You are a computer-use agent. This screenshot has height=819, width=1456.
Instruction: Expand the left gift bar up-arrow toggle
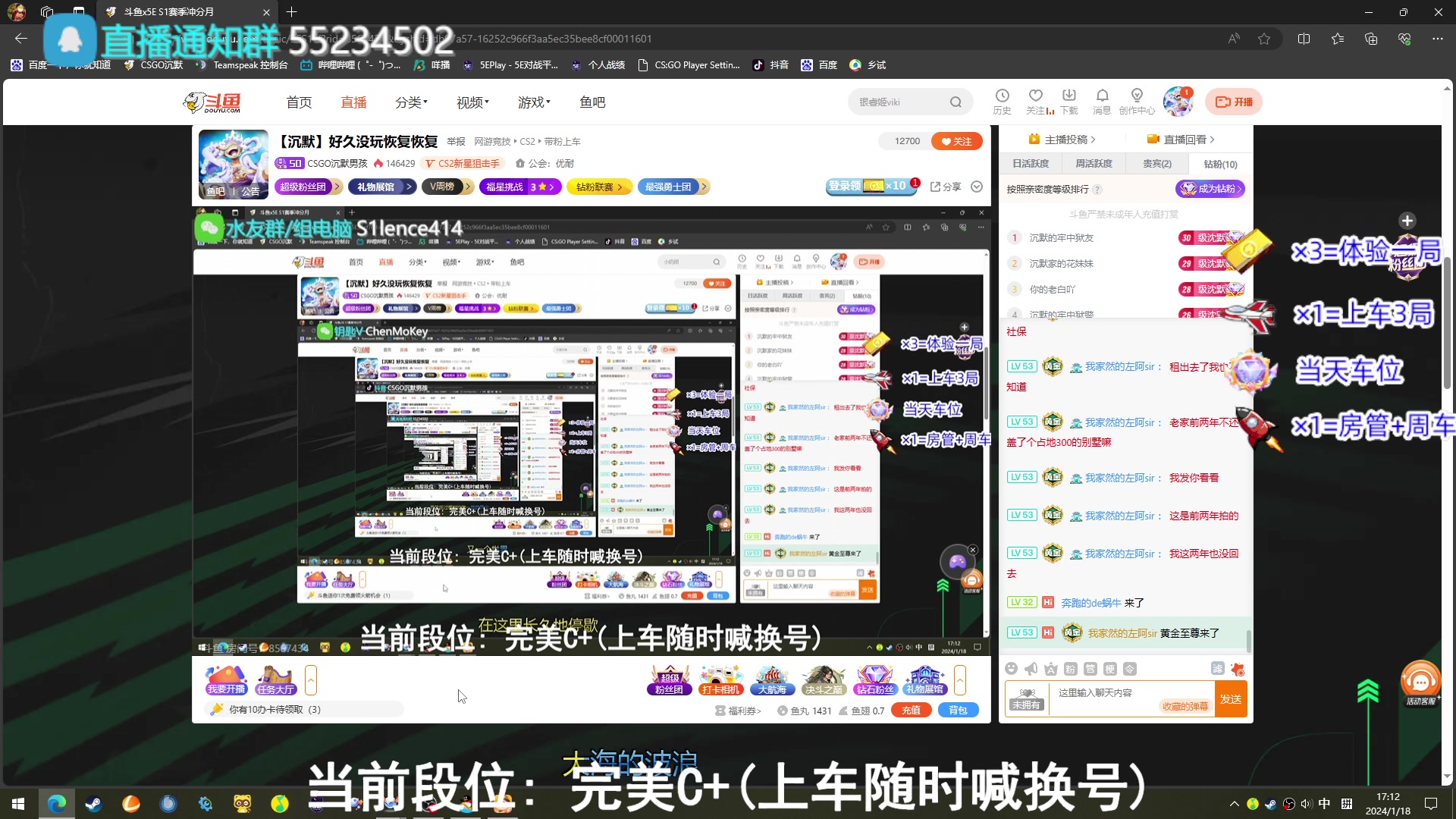(311, 680)
